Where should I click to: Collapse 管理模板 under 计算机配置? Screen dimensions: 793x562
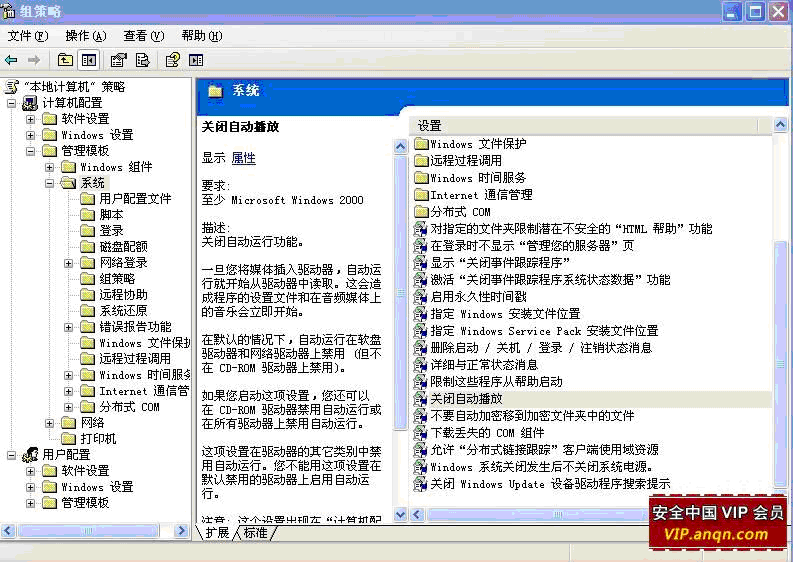[x=30, y=151]
